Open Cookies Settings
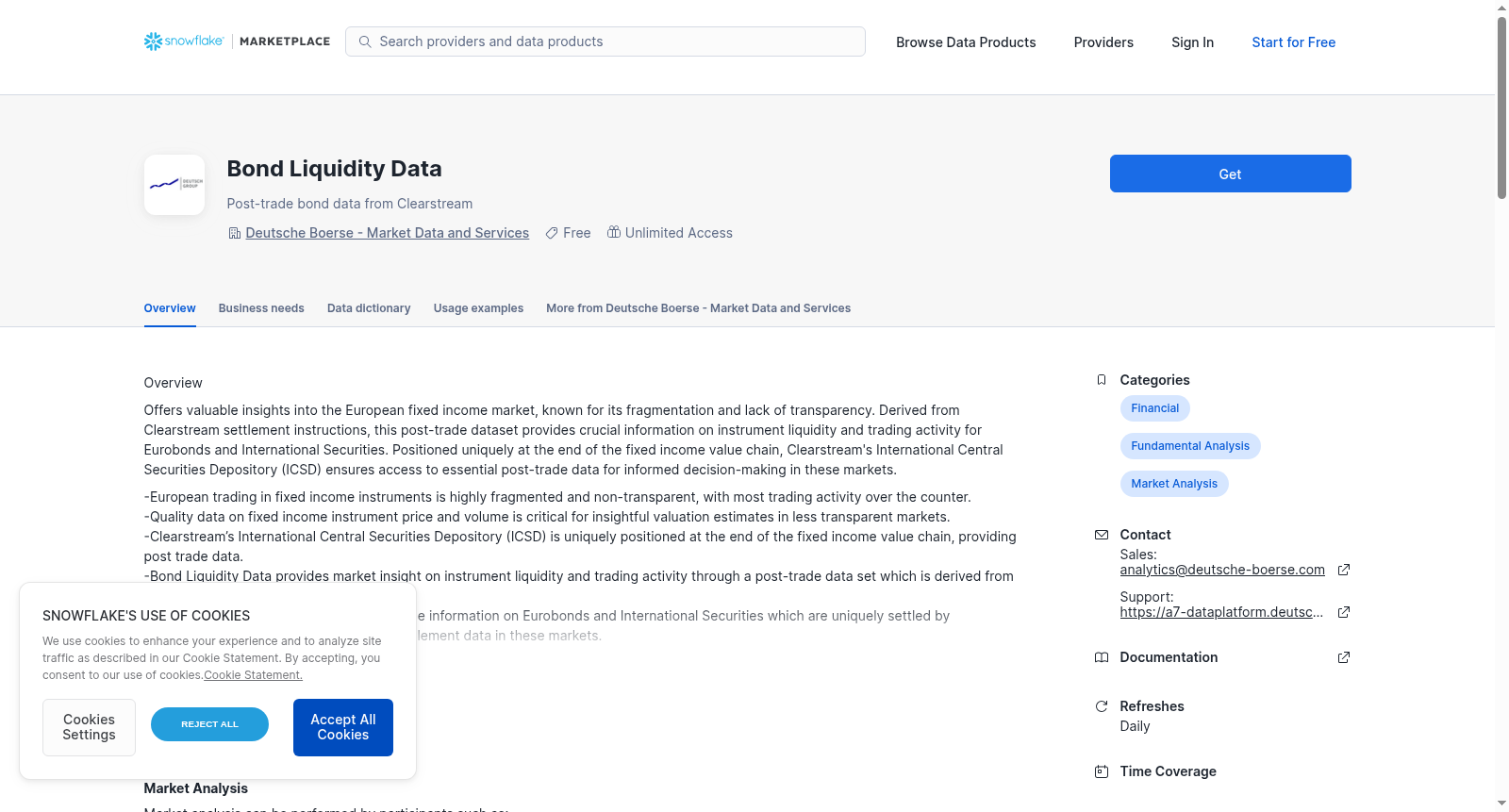The width and height of the screenshot is (1509, 812). [x=89, y=727]
